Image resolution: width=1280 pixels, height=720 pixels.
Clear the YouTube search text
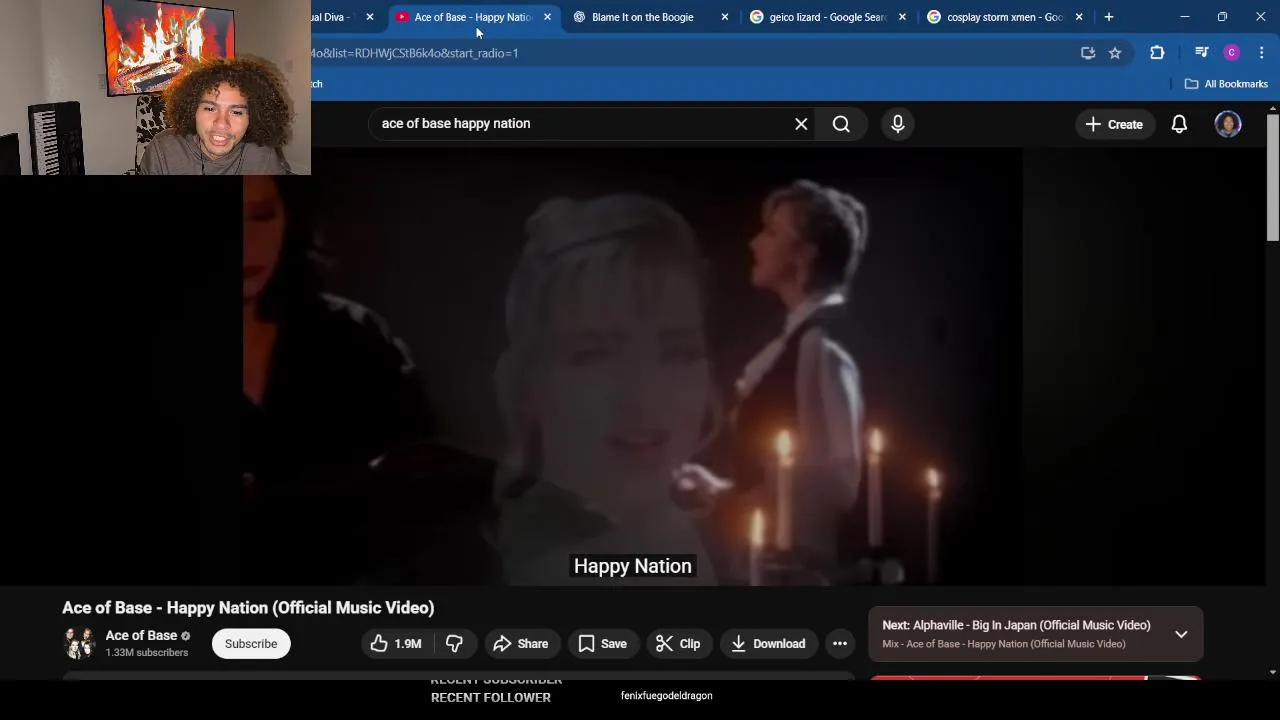click(x=801, y=124)
